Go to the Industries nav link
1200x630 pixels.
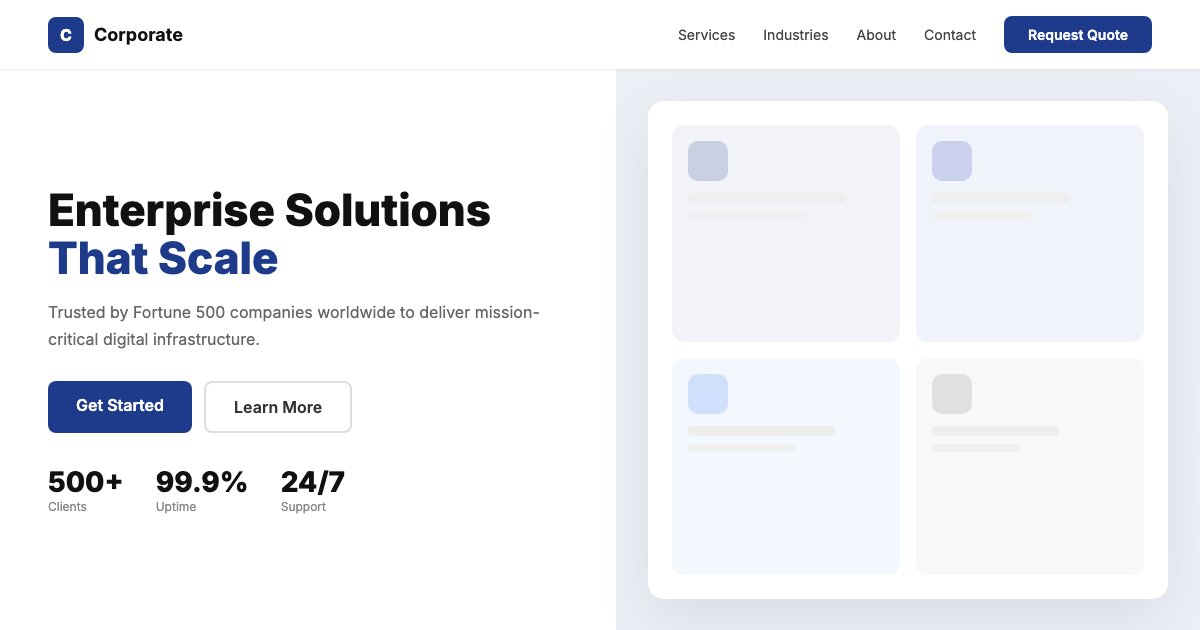pos(795,35)
